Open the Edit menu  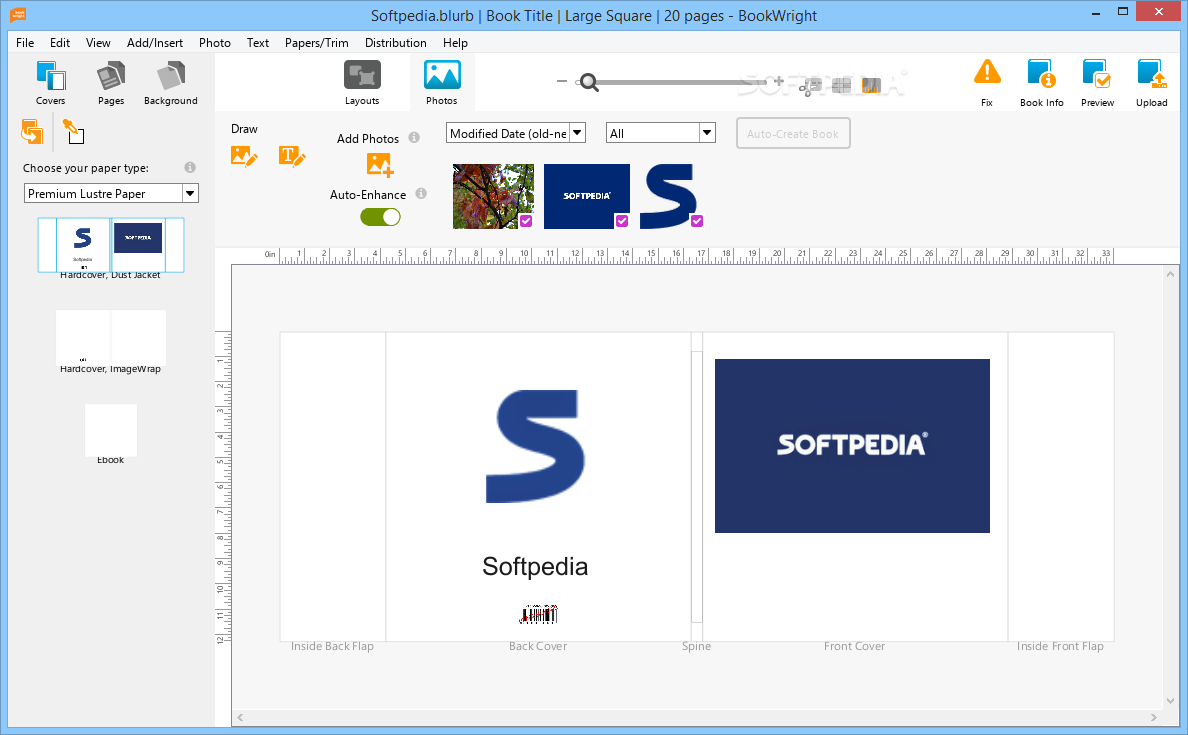60,42
